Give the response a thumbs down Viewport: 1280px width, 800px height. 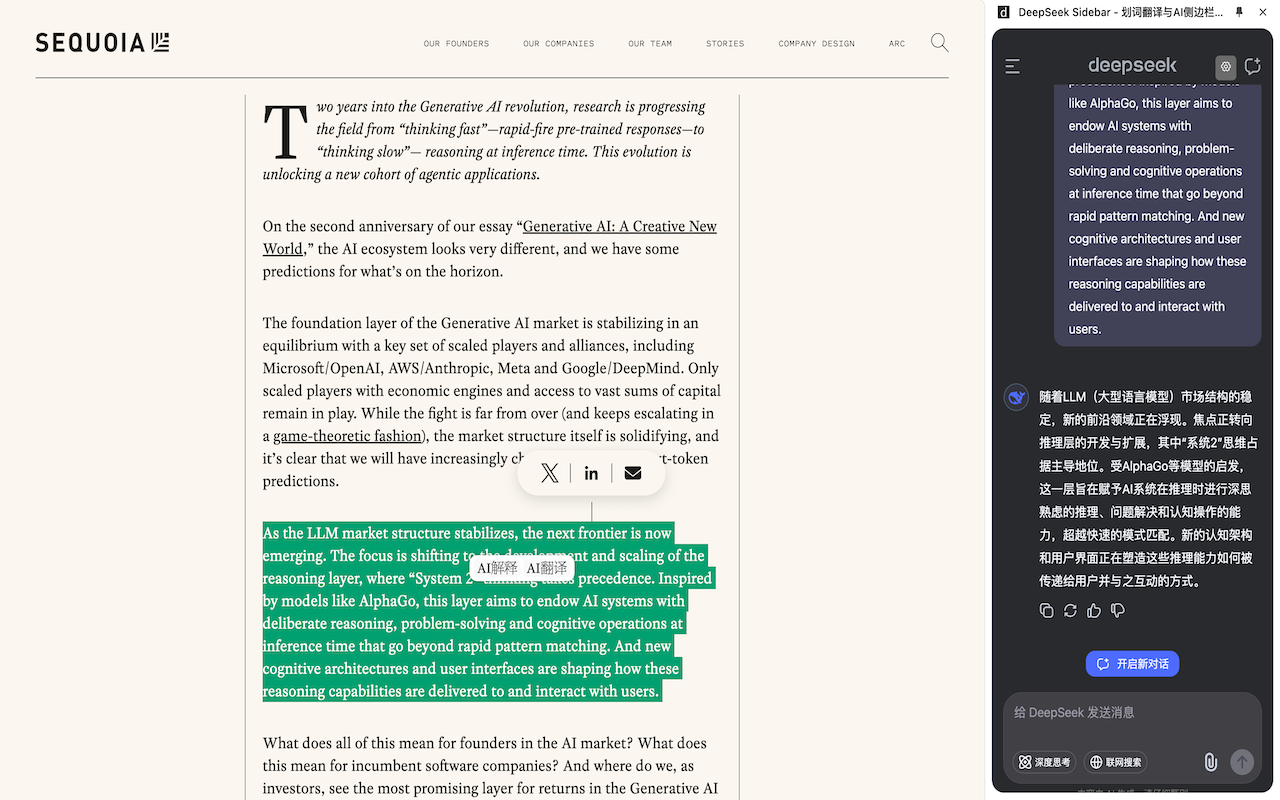(1118, 610)
